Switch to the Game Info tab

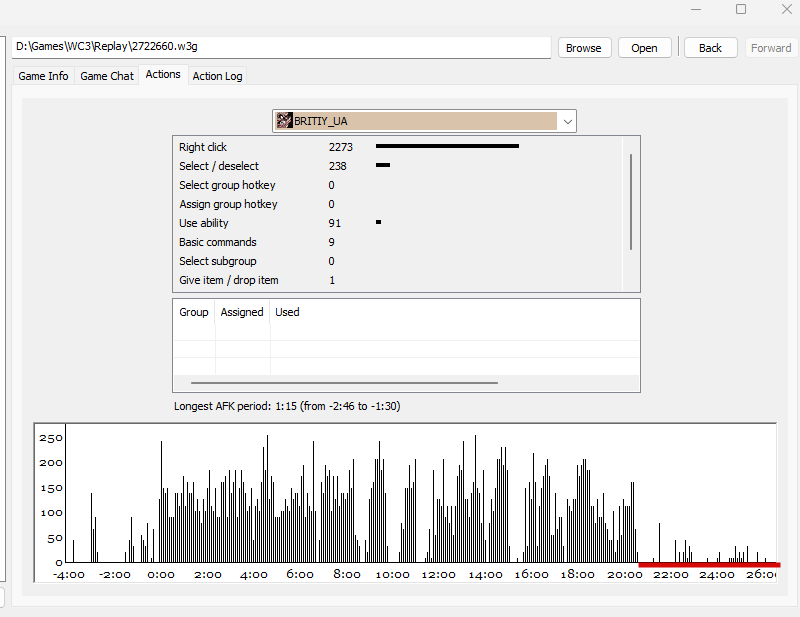[43, 76]
